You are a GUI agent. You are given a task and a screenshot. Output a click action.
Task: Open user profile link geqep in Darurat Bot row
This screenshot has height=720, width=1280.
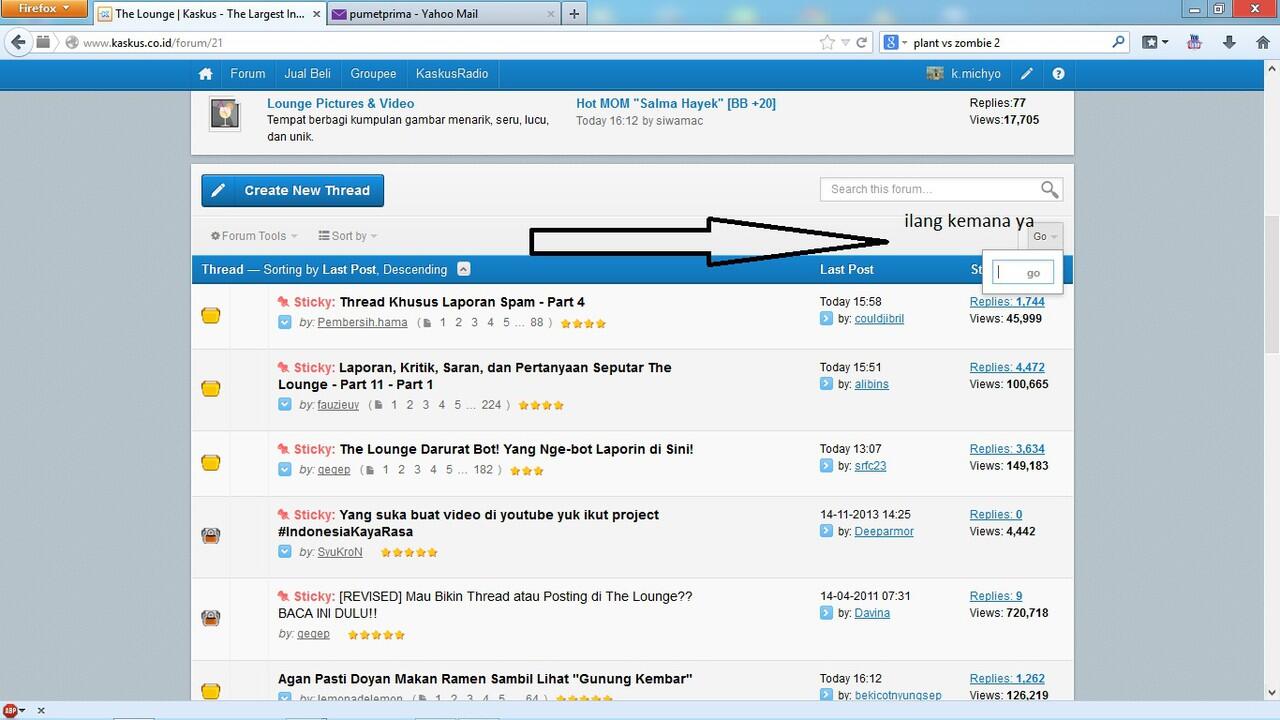tap(334, 470)
